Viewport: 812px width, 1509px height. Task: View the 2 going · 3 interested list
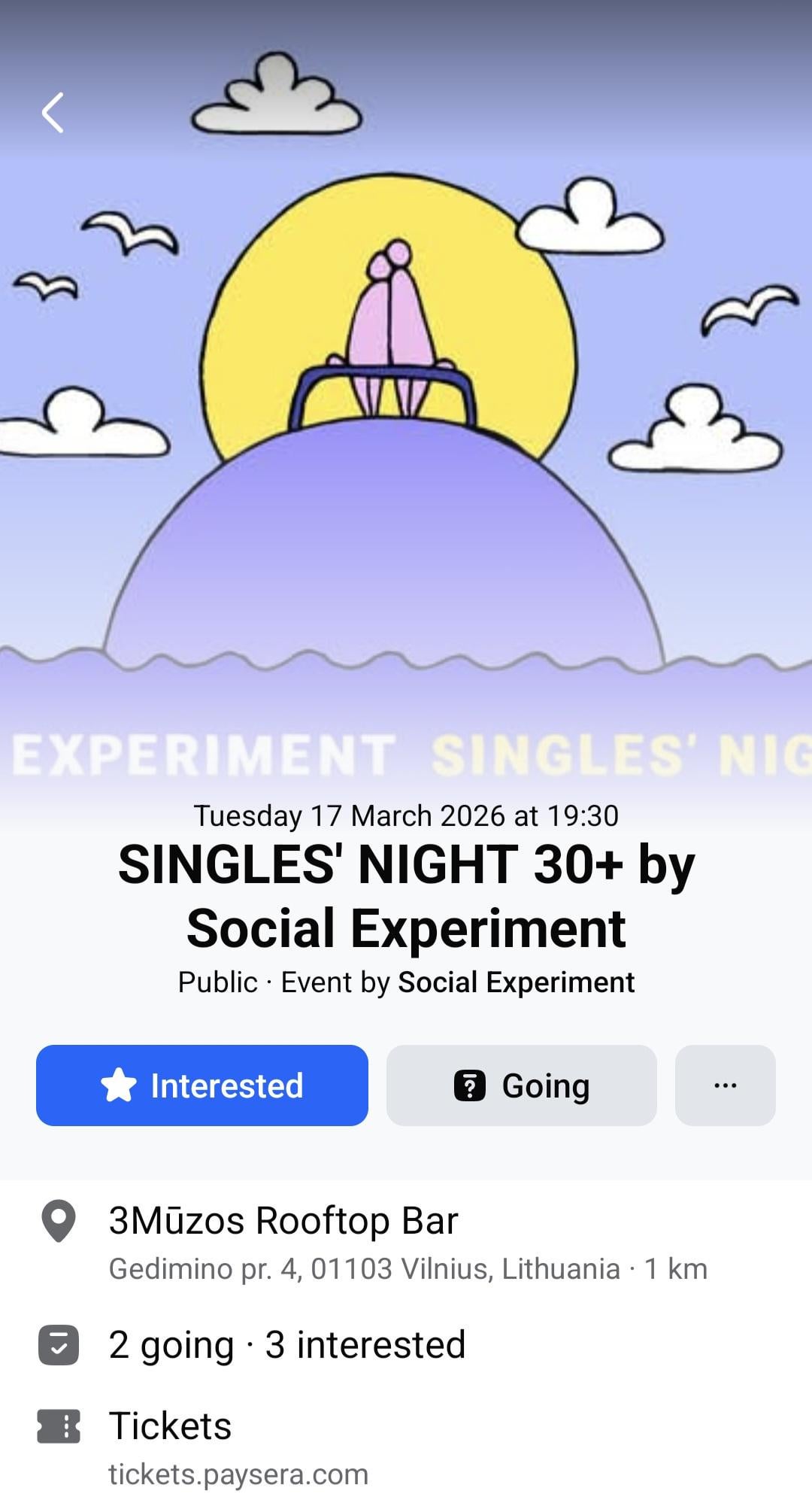(286, 1345)
